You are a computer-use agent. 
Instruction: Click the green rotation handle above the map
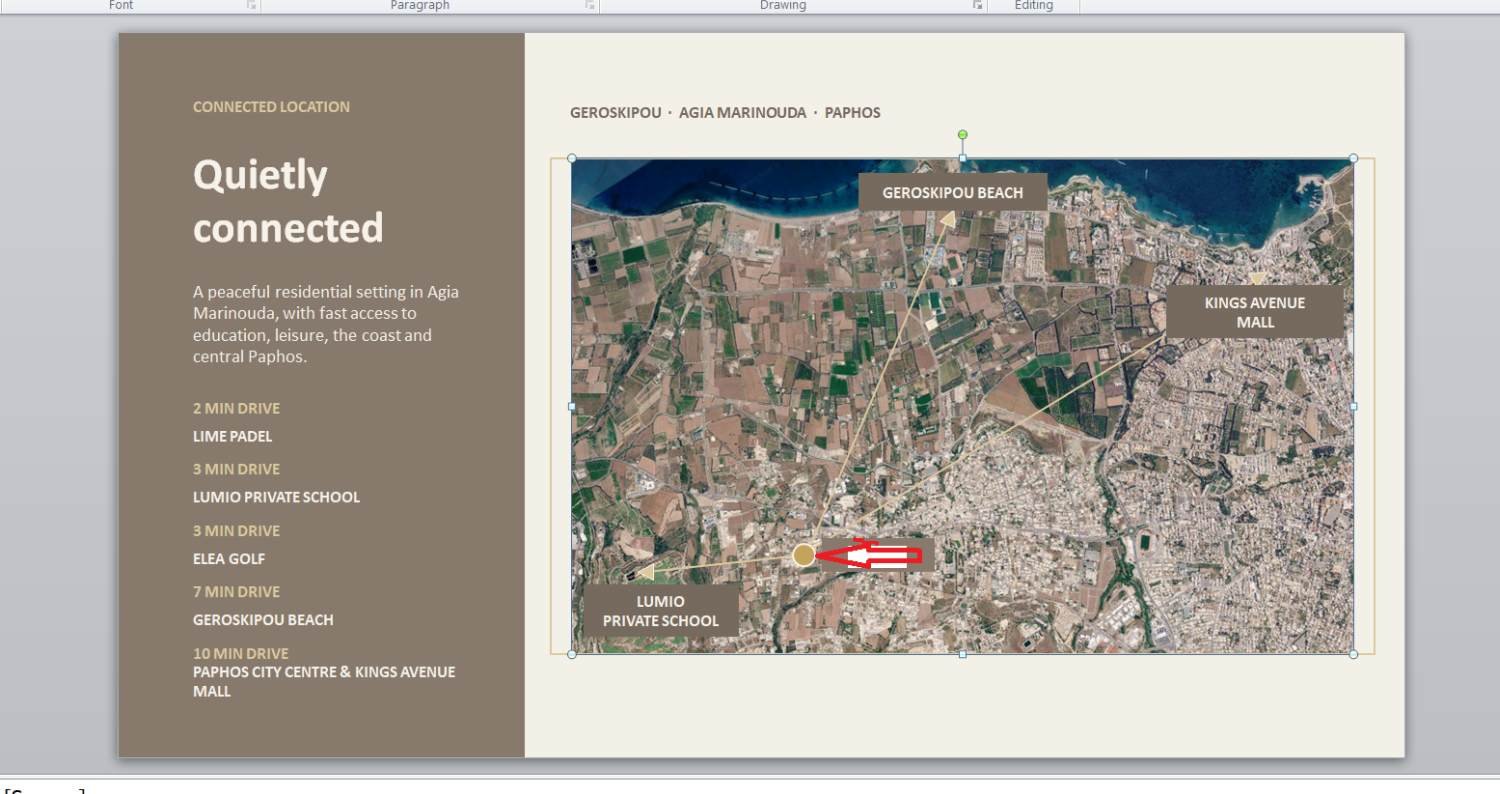click(x=962, y=134)
